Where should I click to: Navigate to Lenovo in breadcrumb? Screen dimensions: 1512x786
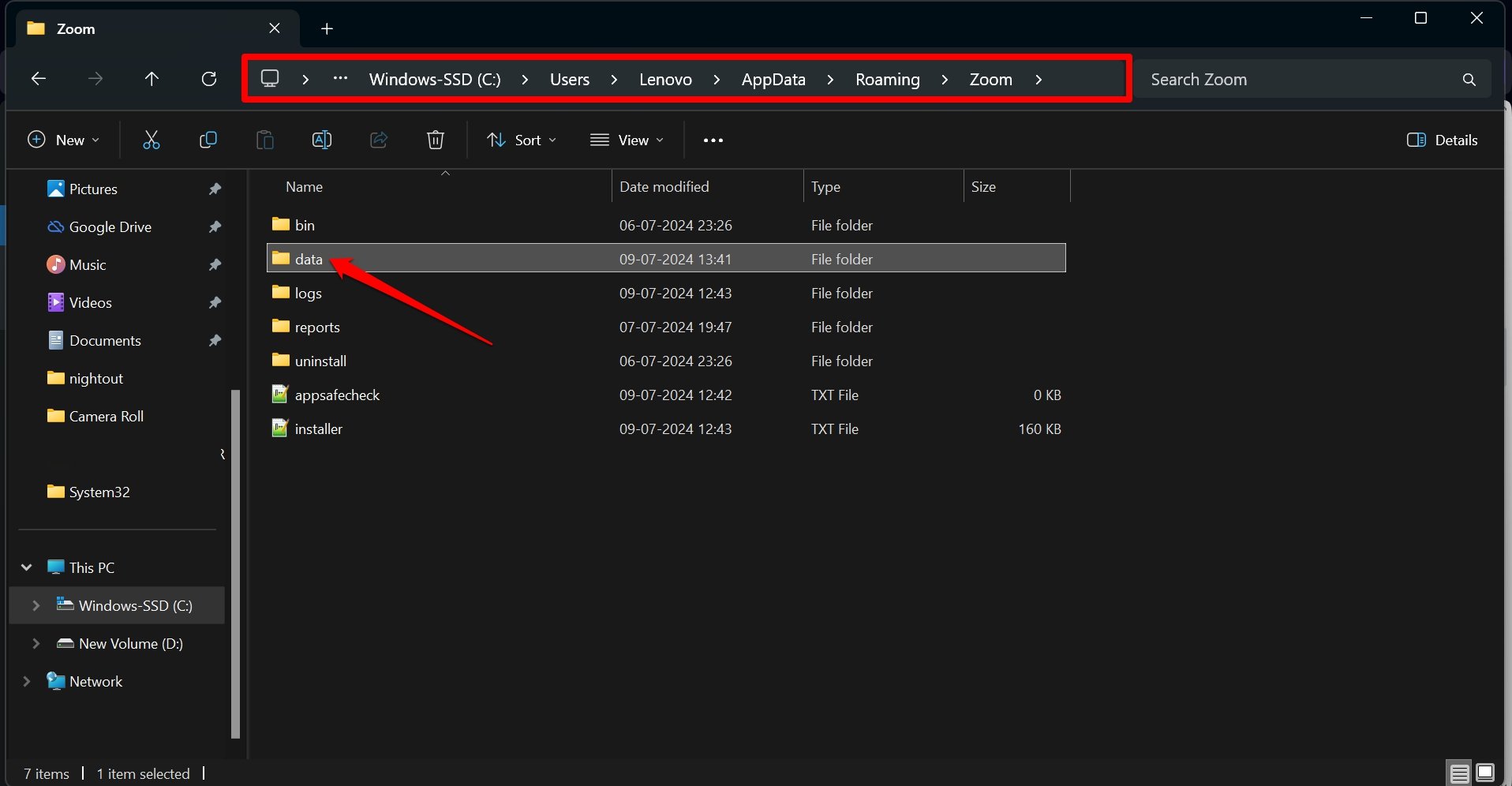tap(665, 80)
